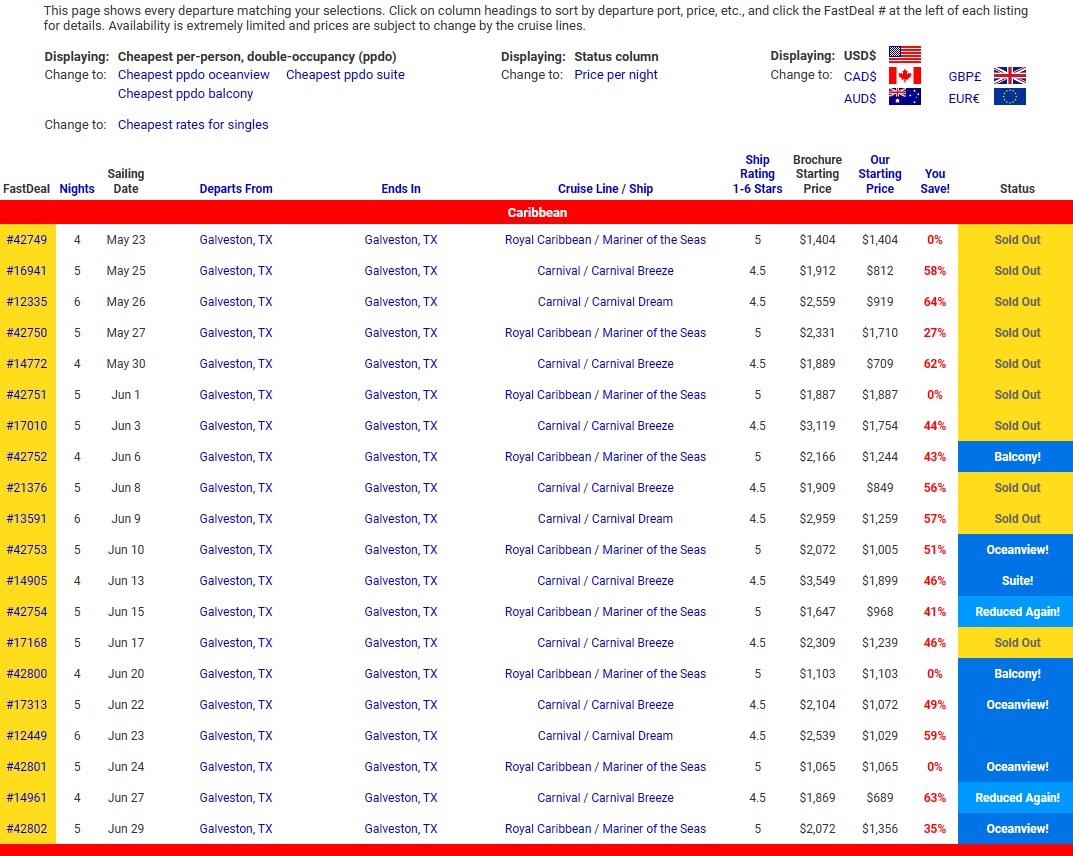Open Carnival cruise line link on Jun 9 row
This screenshot has width=1073, height=856.
[x=559, y=519]
